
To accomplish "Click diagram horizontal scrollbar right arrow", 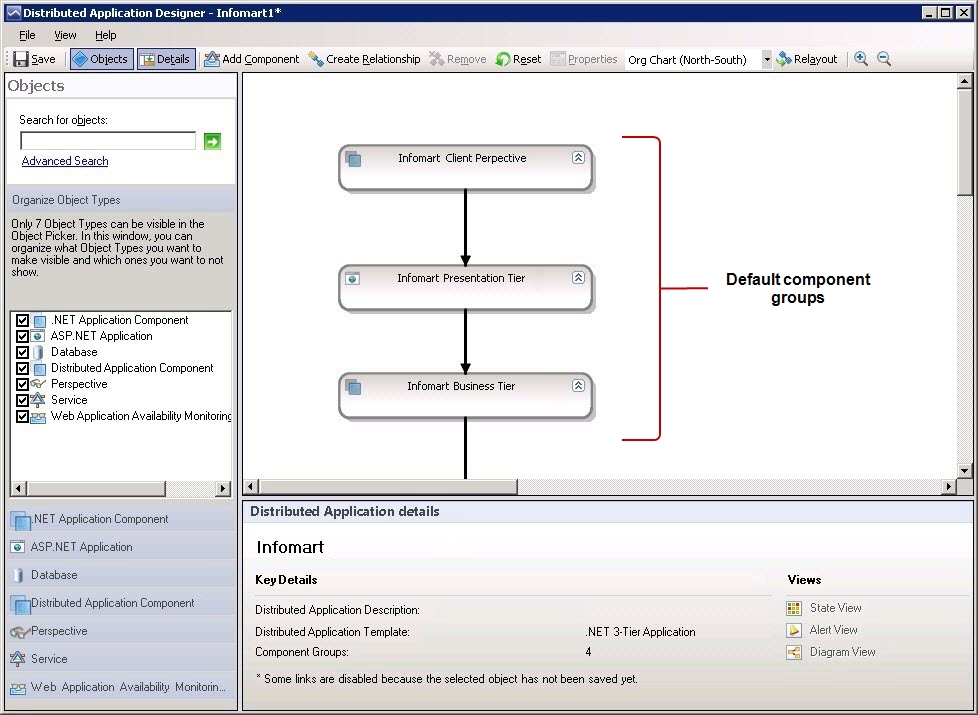I will pyautogui.click(x=949, y=486).
